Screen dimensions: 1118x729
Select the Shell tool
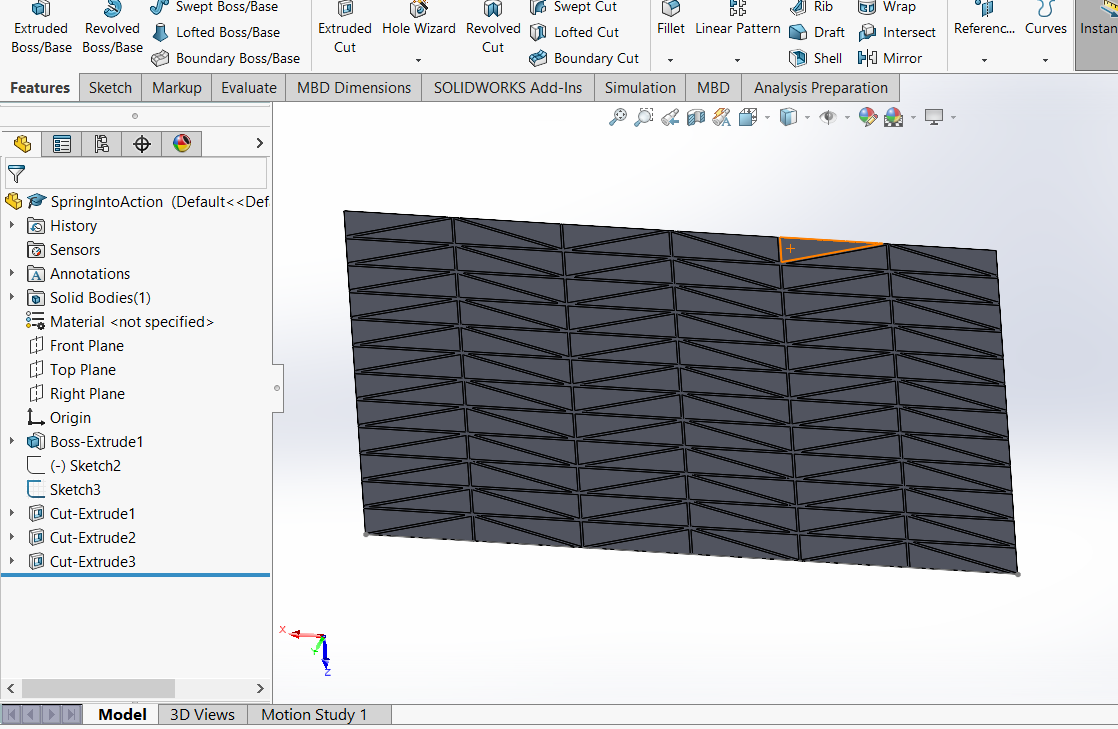816,58
